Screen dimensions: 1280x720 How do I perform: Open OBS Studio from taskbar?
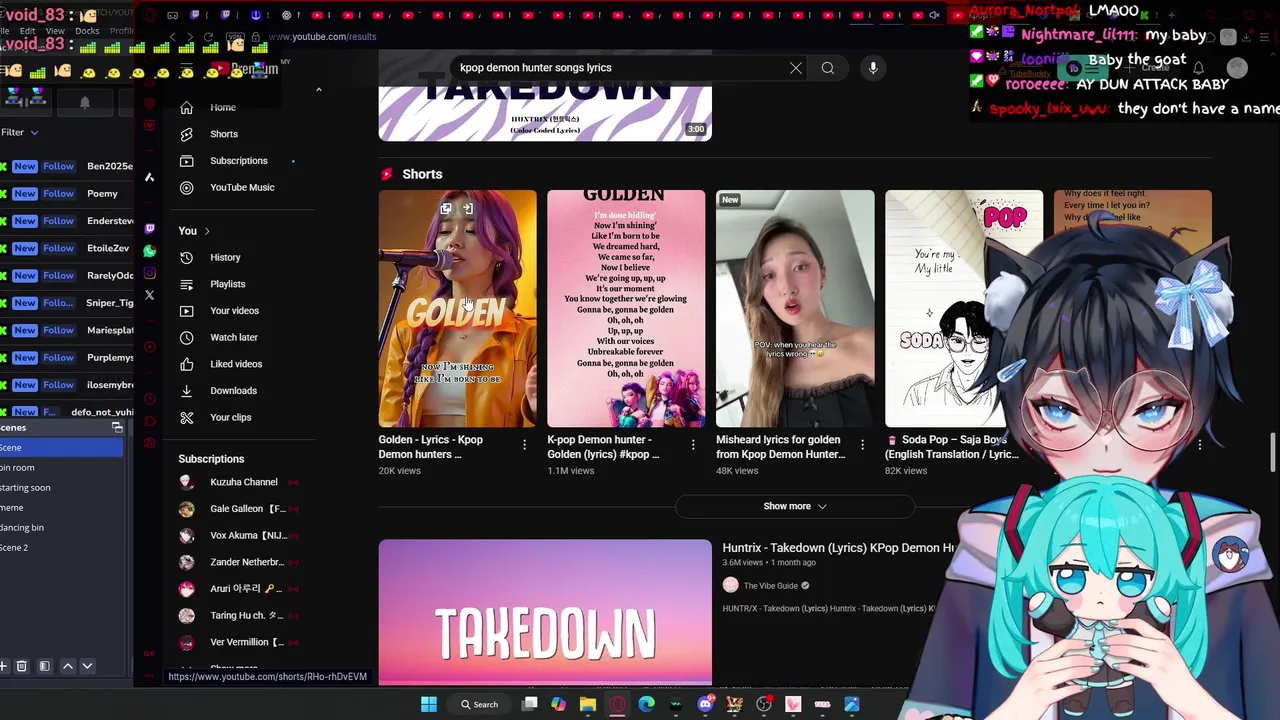pos(764,704)
